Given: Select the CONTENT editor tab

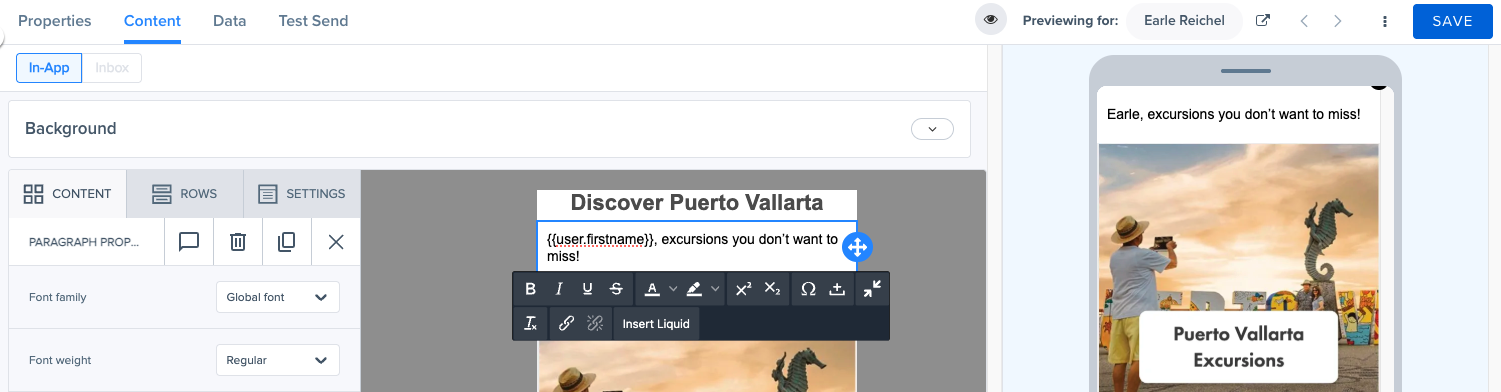Looking at the screenshot, I should [x=68, y=194].
